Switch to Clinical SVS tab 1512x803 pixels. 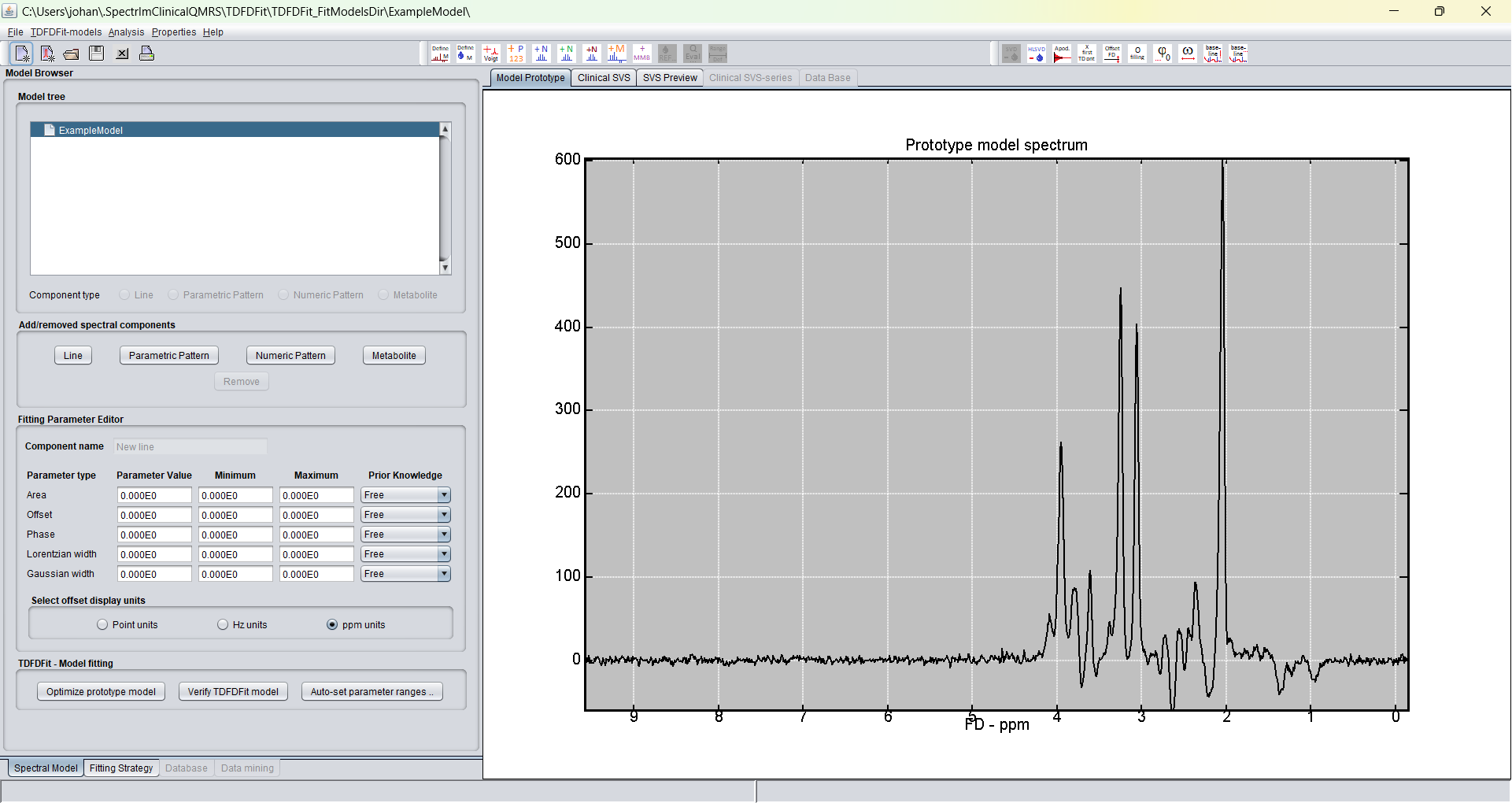point(604,78)
